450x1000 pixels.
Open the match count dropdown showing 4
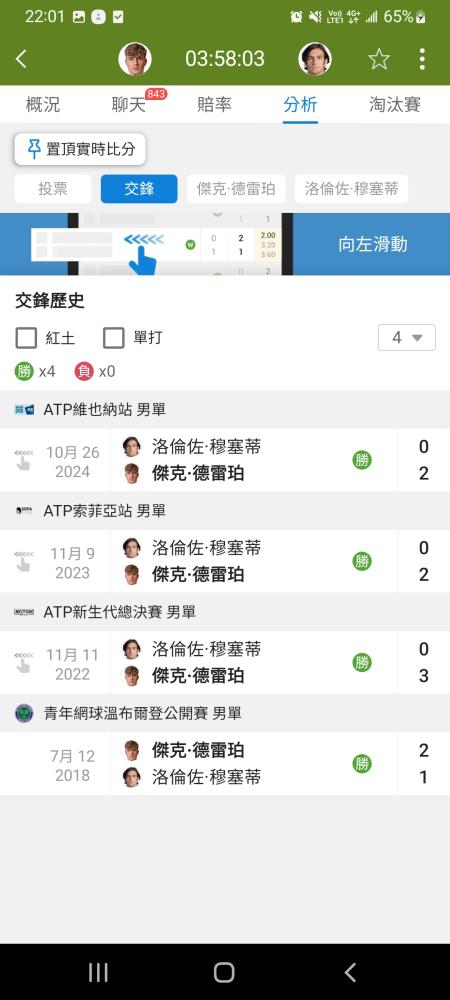pos(407,337)
